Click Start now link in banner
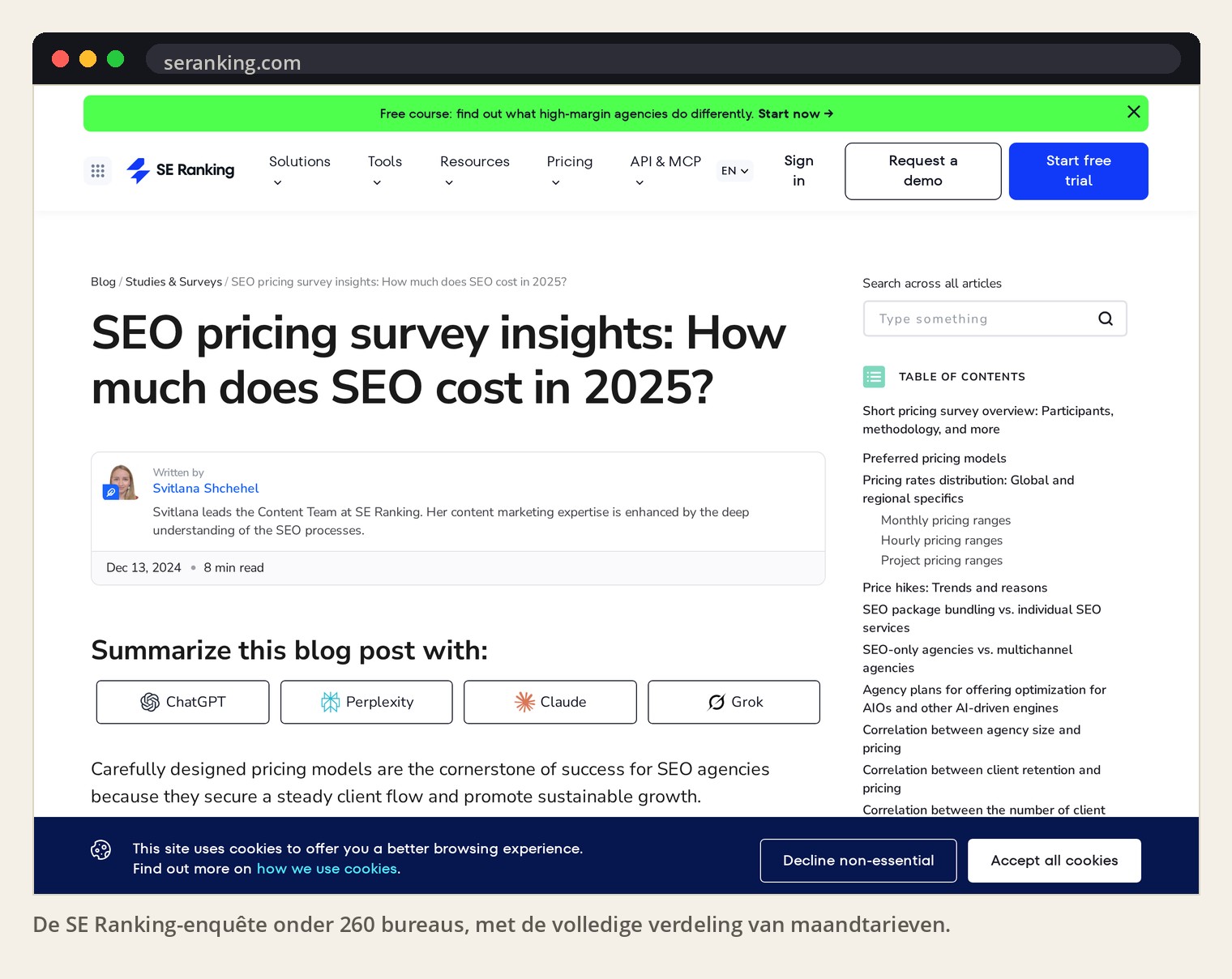Screen dimensions: 1232x979 coord(796,113)
